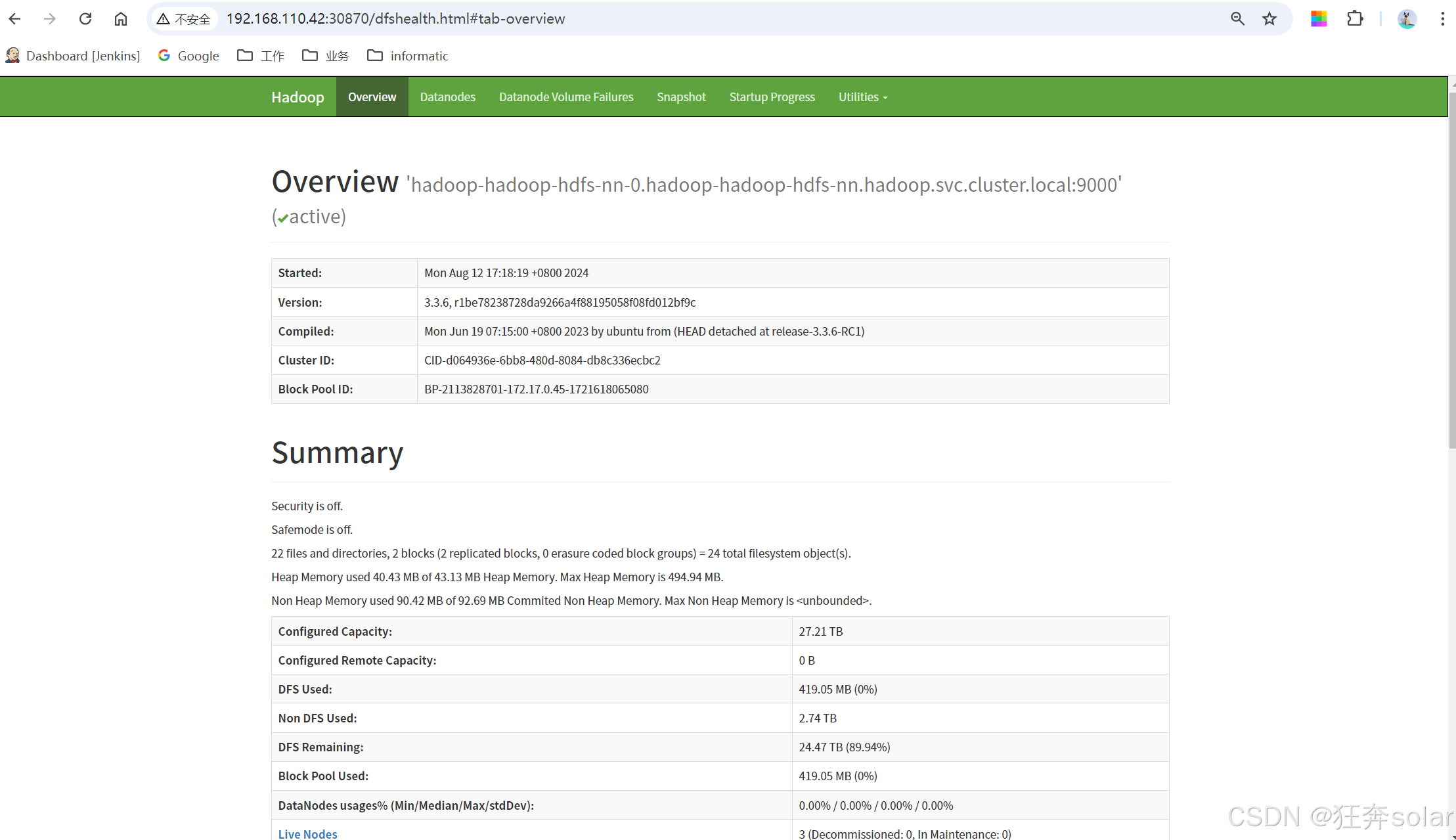Click the browser back arrow icon
1456x840 pixels.
pyautogui.click(x=14, y=18)
